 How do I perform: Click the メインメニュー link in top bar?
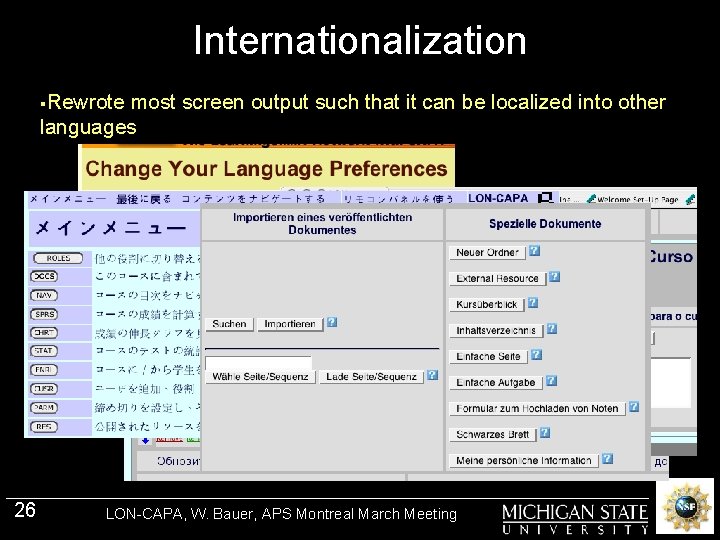coord(68,199)
